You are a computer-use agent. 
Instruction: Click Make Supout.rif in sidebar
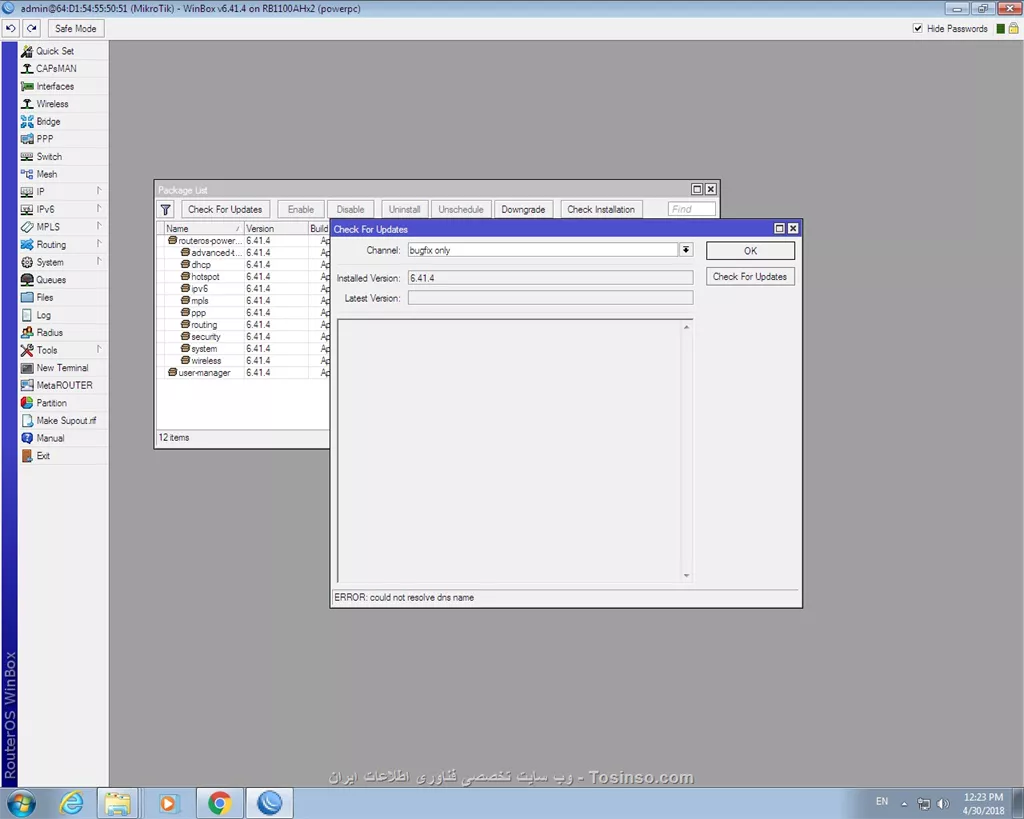click(63, 421)
